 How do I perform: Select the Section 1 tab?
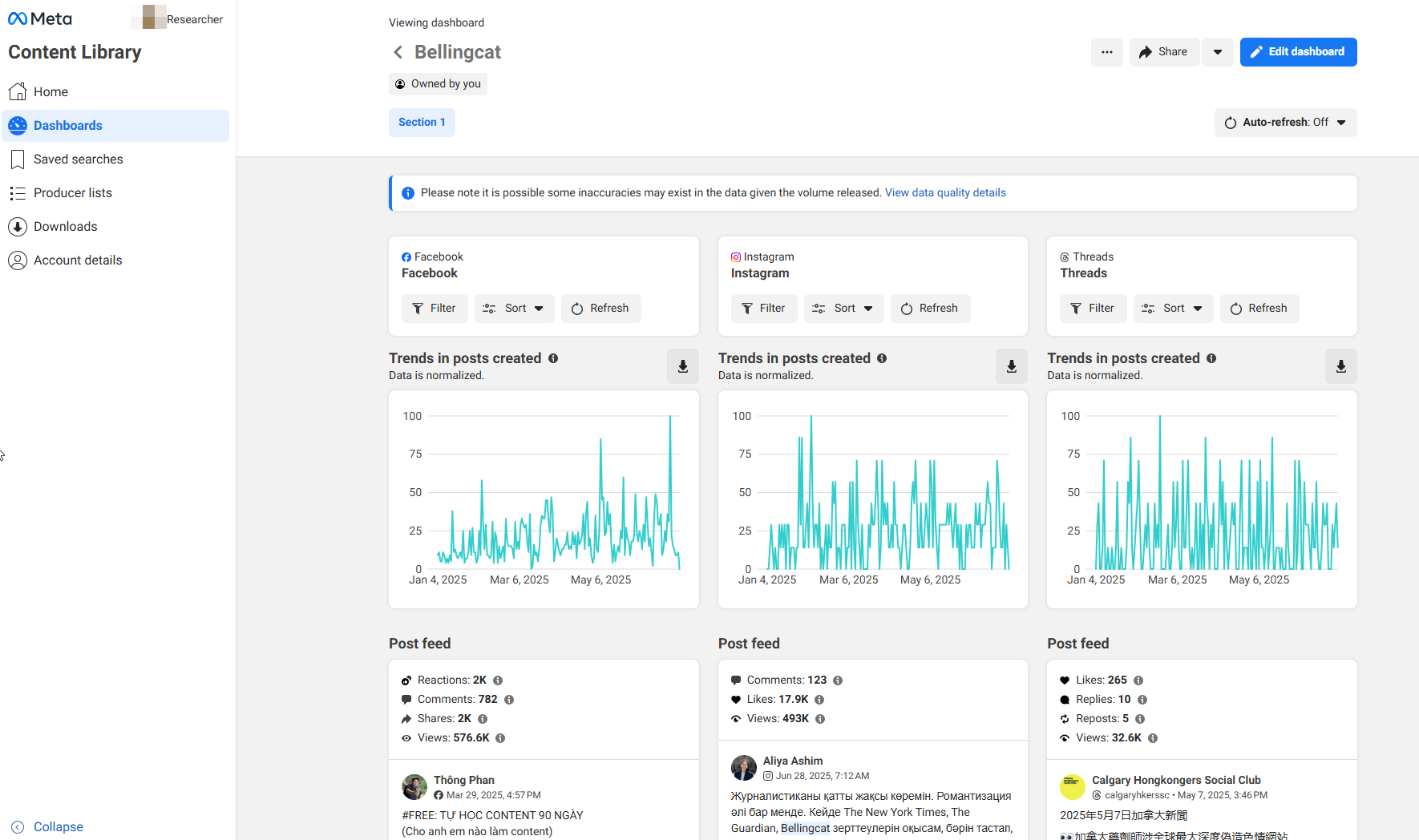(x=422, y=123)
